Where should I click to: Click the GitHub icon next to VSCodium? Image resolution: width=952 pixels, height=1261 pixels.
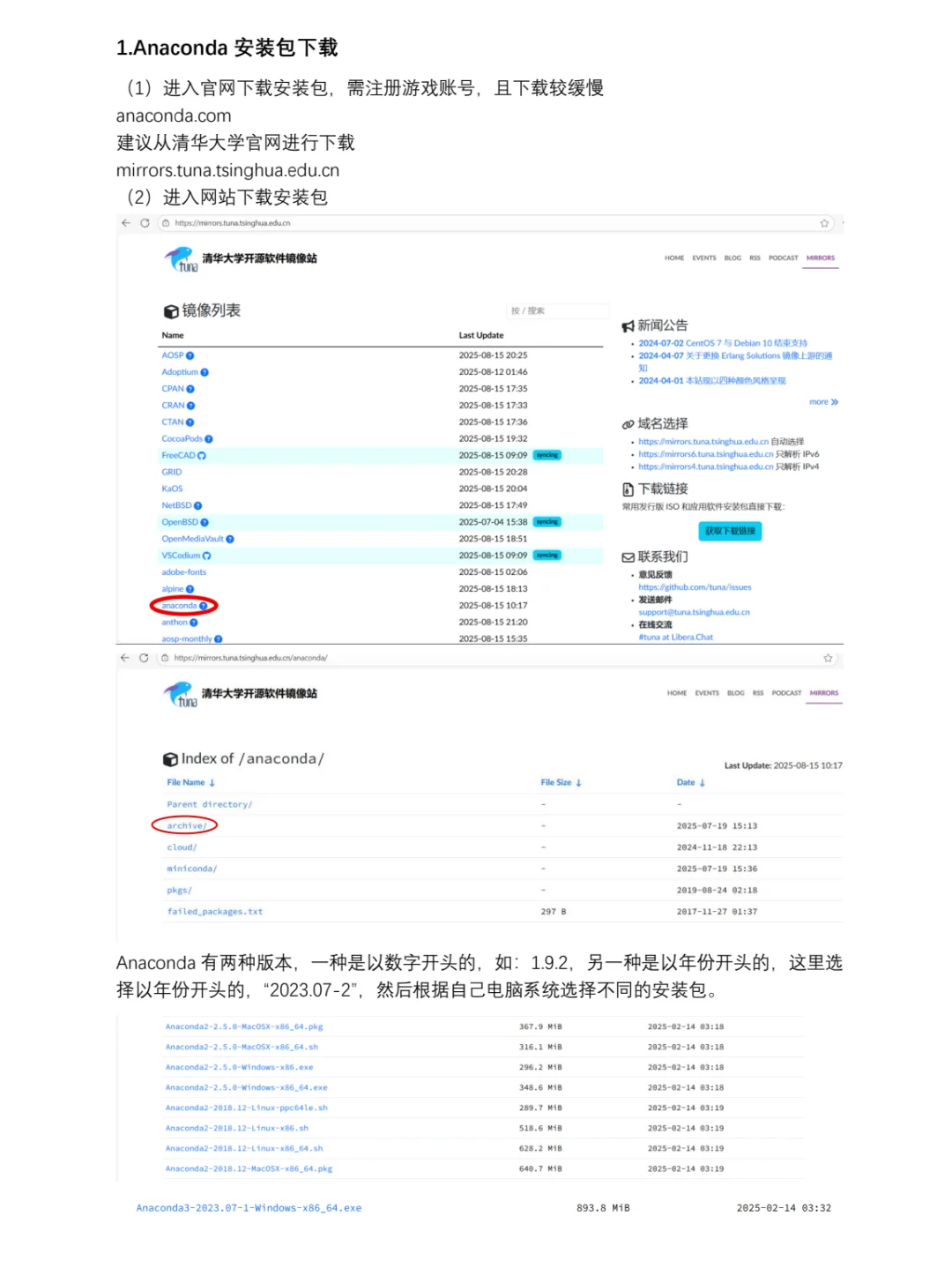tap(207, 556)
